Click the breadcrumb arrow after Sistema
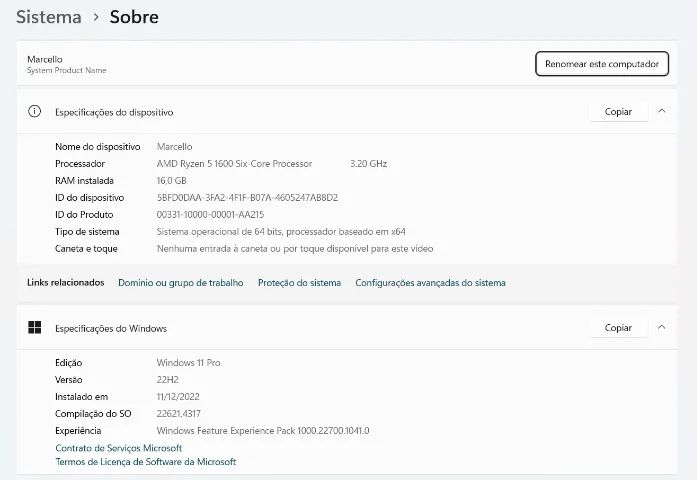697x480 pixels. click(x=96, y=17)
